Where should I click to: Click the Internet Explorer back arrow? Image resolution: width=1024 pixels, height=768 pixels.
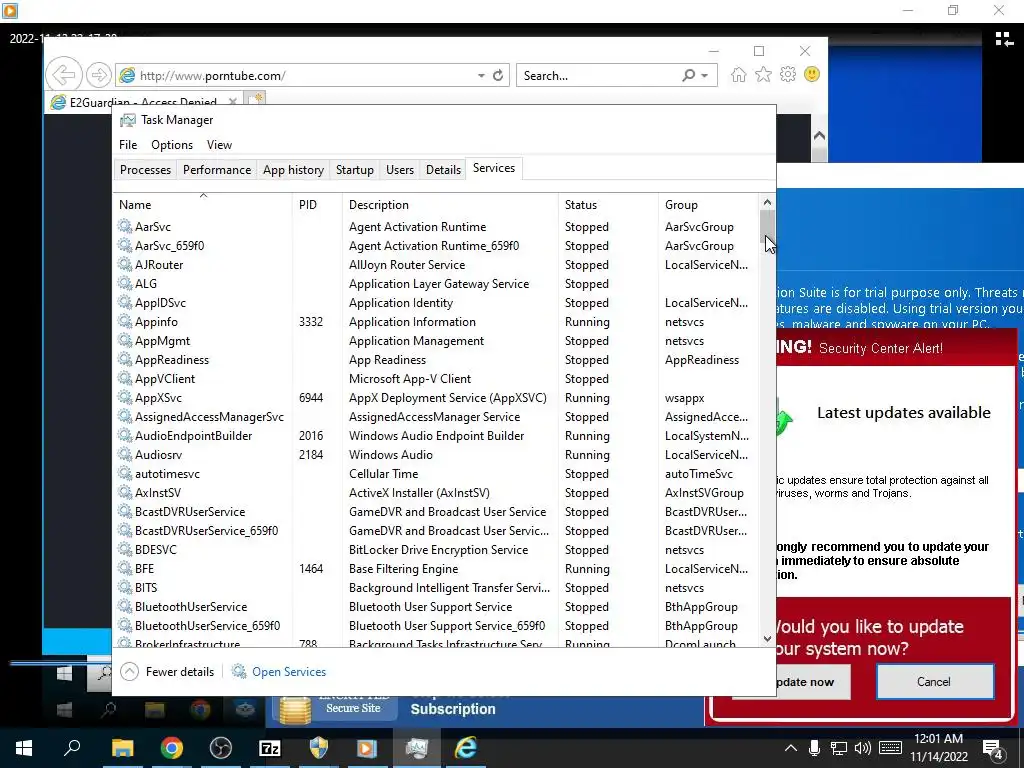point(64,75)
